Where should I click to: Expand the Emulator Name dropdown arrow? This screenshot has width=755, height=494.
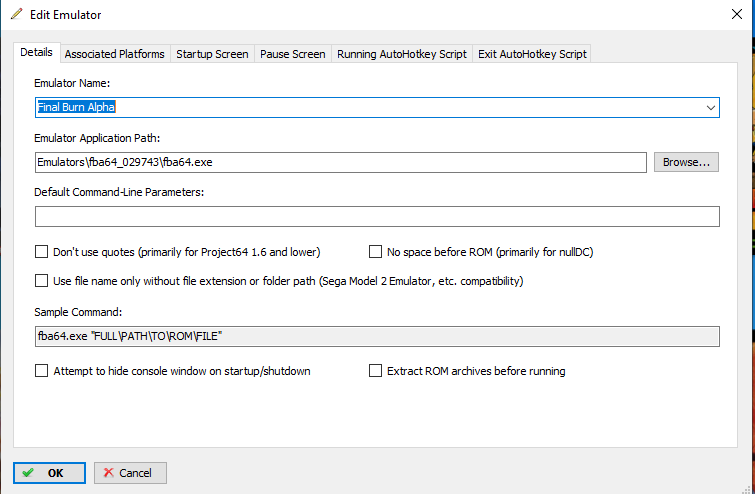tap(711, 107)
